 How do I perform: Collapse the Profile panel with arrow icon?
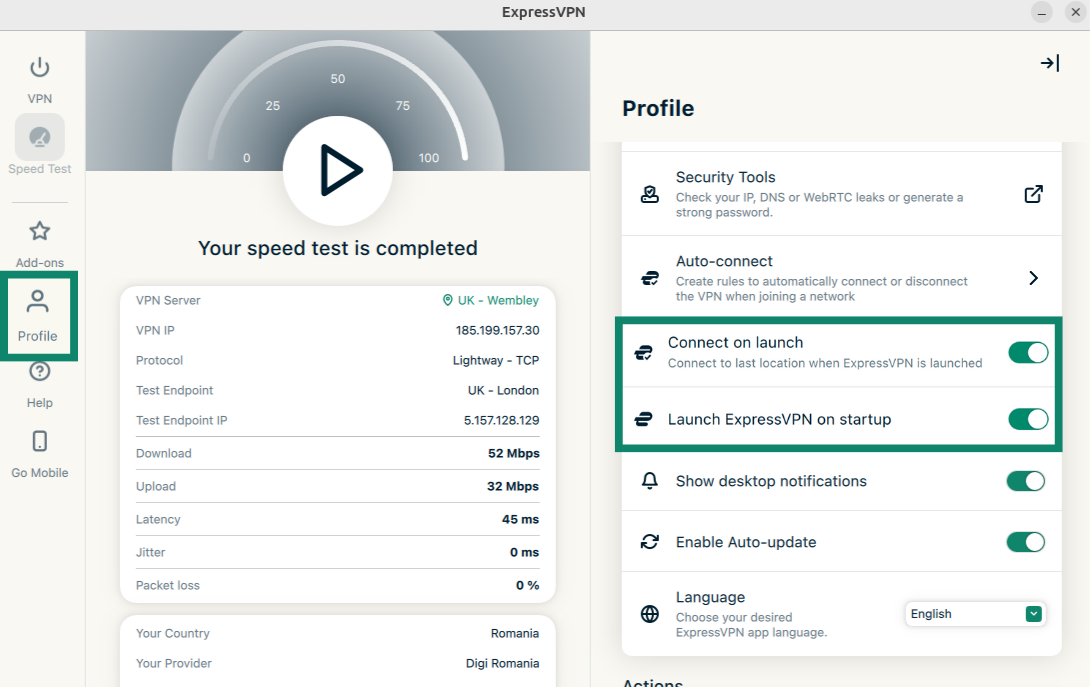[1049, 63]
